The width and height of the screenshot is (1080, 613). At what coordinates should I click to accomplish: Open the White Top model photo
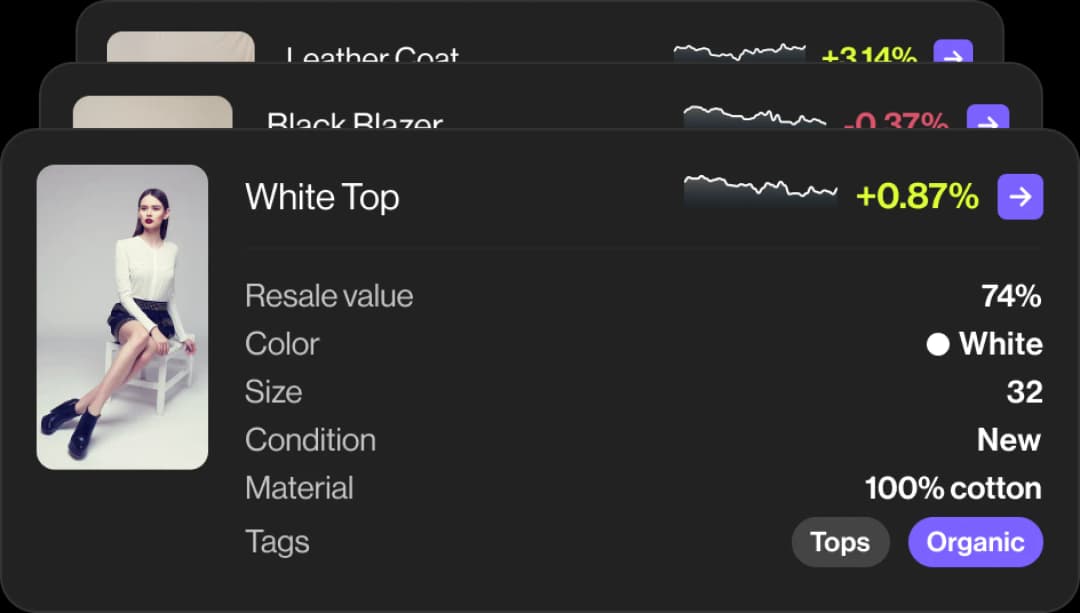pyautogui.click(x=122, y=317)
